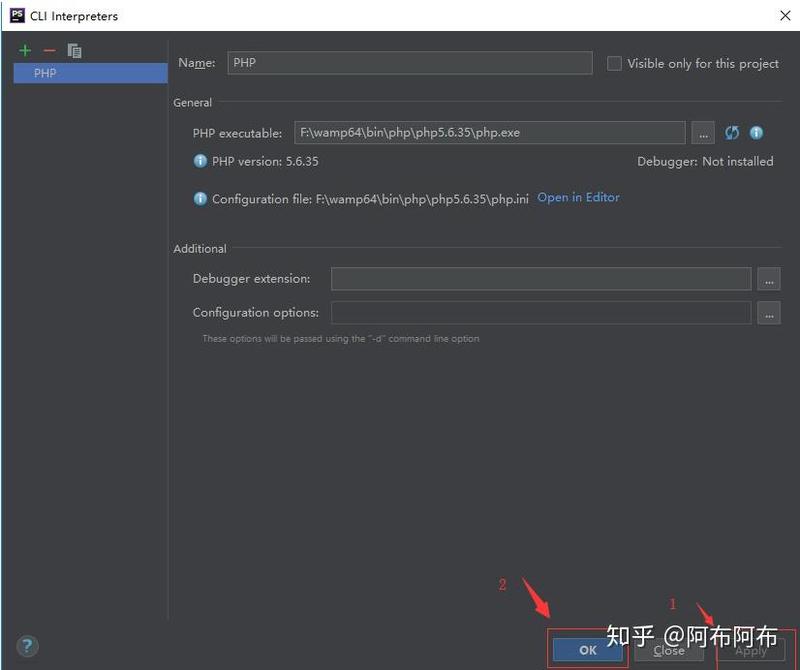Screen dimensions: 800x670
Task: Copy the selected interpreter configuration
Action: click(x=74, y=51)
